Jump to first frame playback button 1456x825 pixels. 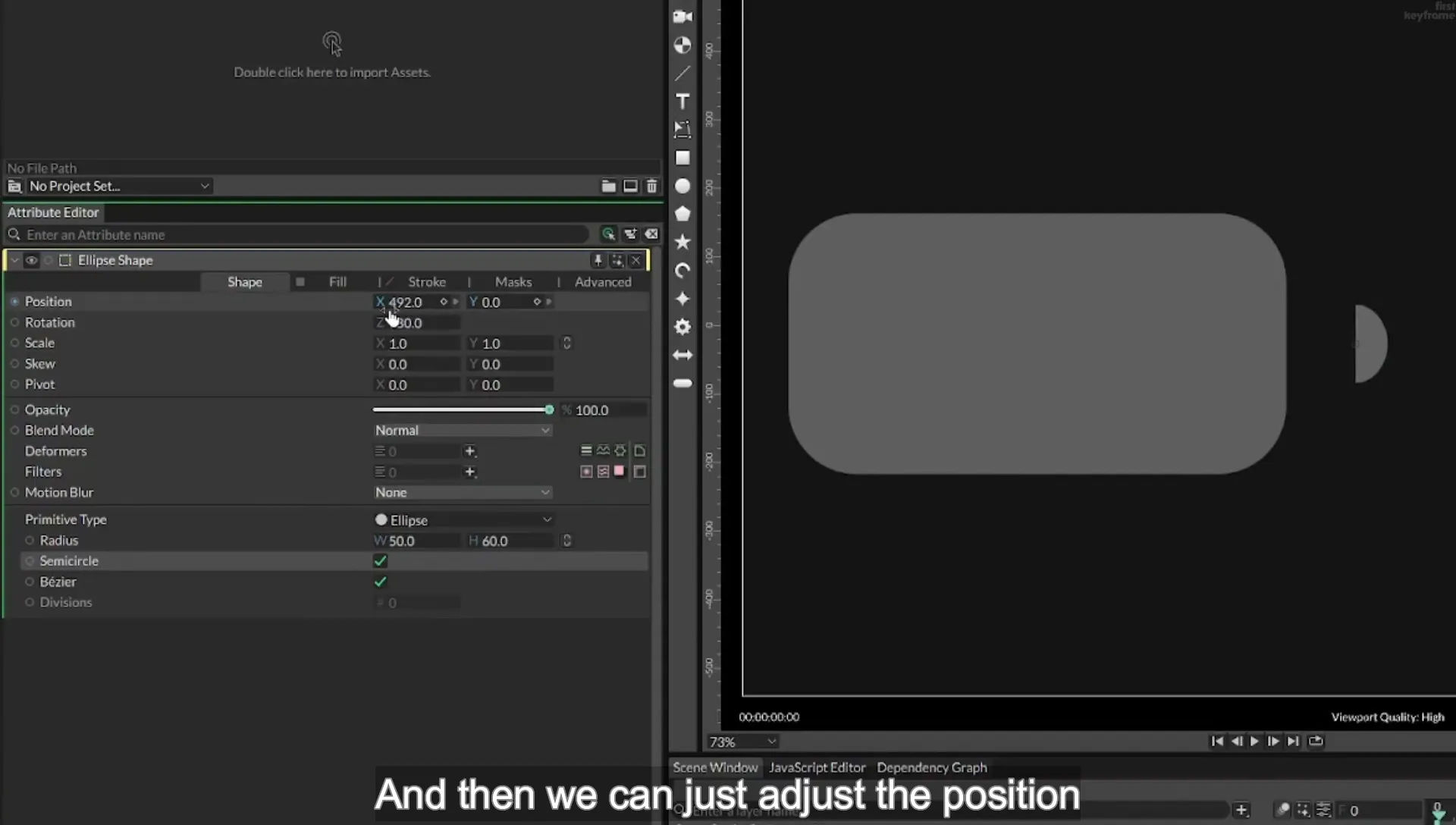click(x=1216, y=742)
